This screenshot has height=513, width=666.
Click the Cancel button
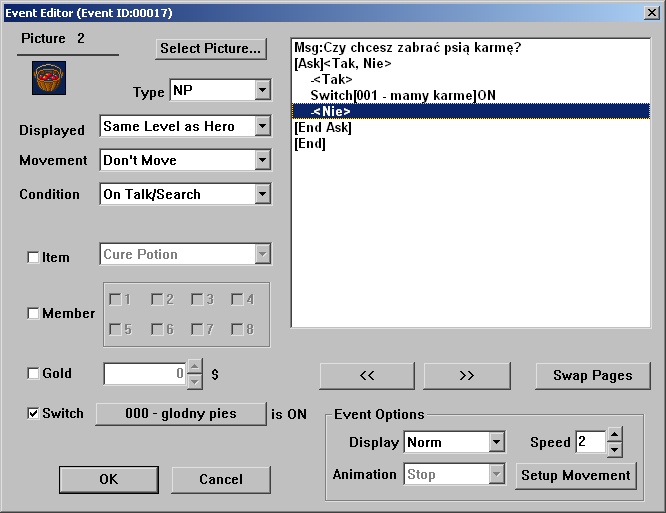coord(221,479)
